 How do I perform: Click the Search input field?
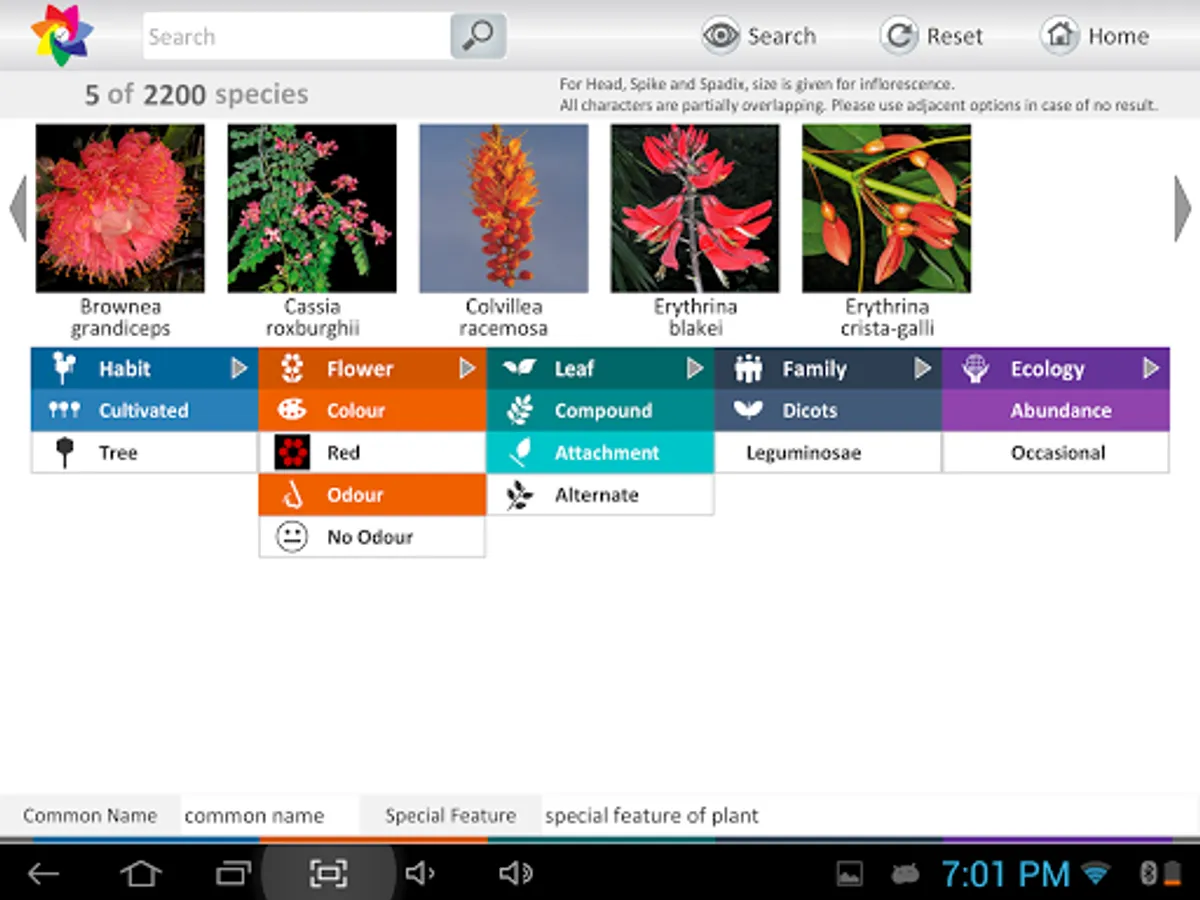297,36
